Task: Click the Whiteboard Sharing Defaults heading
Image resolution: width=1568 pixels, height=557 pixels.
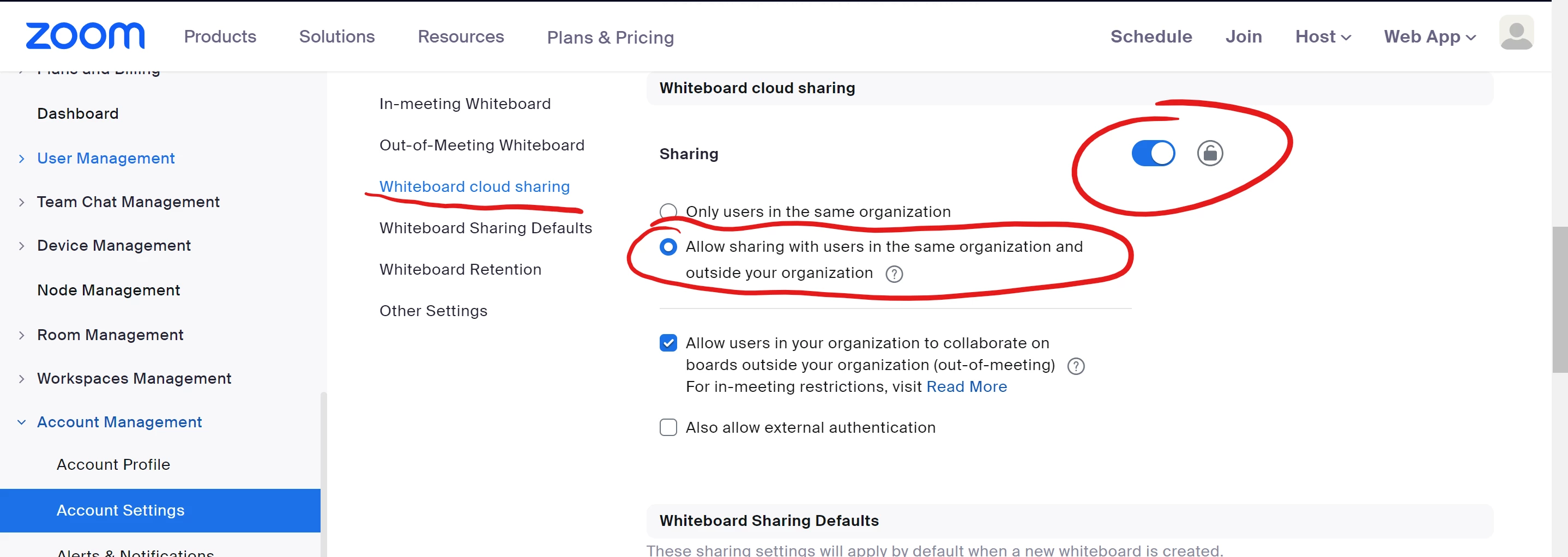Action: click(x=768, y=520)
